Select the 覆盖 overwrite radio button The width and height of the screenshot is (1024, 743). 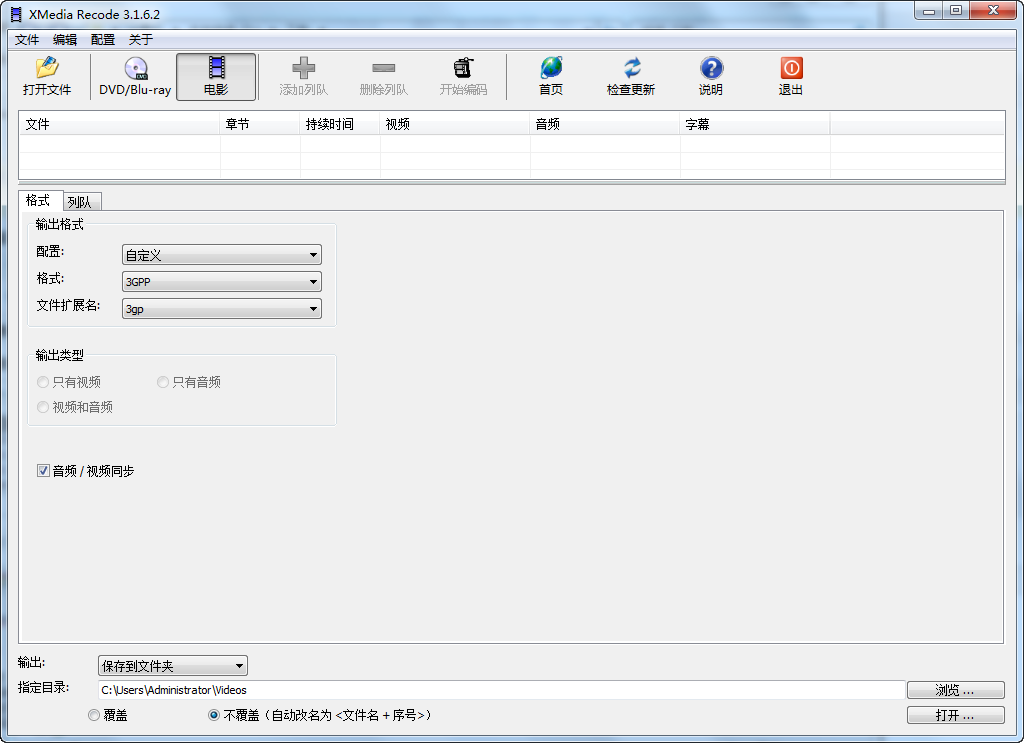click(94, 715)
